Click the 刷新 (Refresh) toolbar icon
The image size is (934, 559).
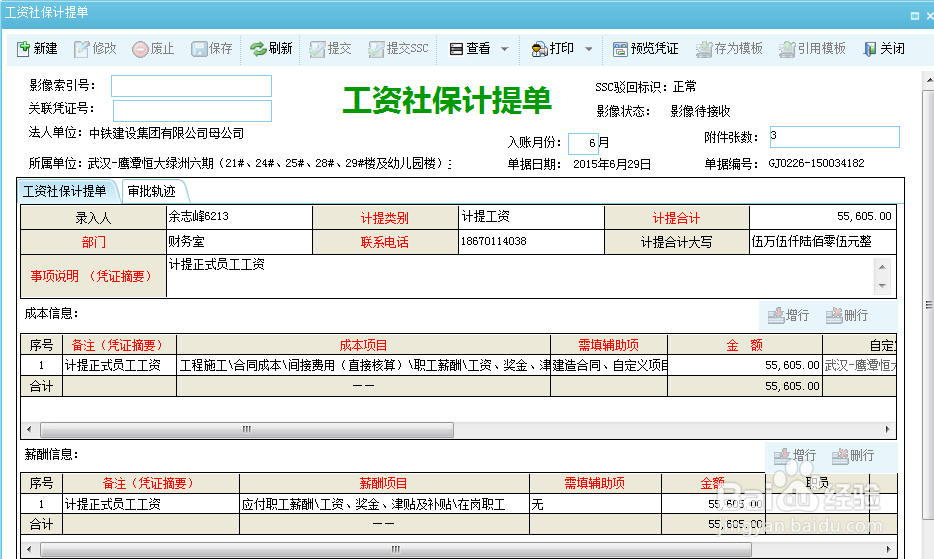[x=258, y=49]
